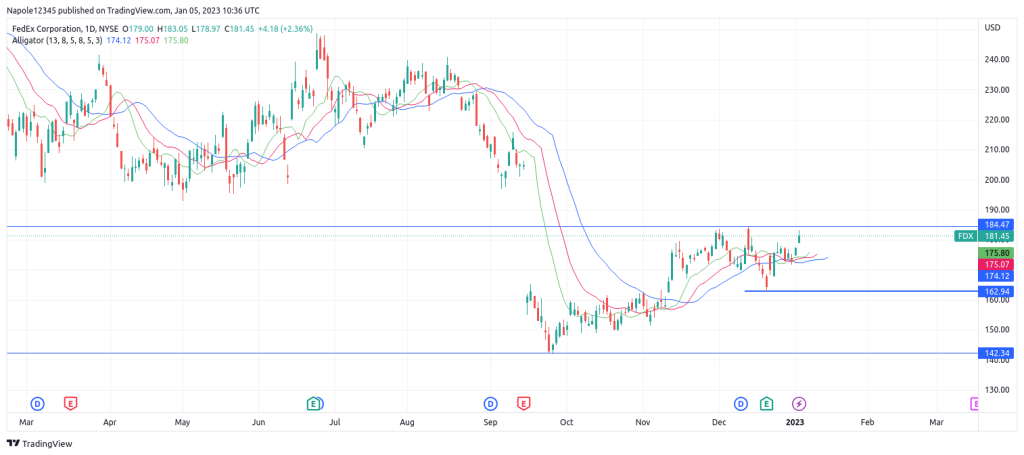Click the Apr label on time axis
This screenshot has width=1024, height=455.
click(x=109, y=423)
